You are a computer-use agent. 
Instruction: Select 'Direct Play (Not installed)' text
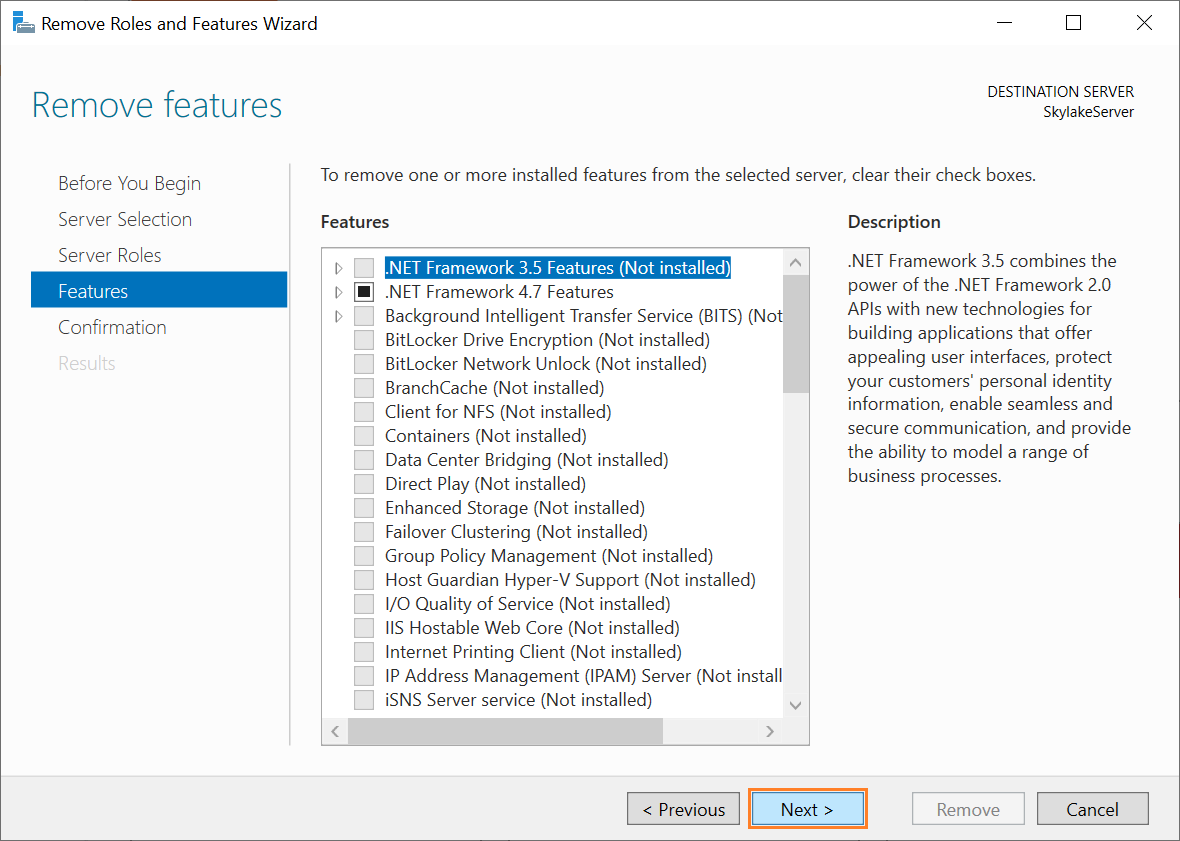coord(485,484)
